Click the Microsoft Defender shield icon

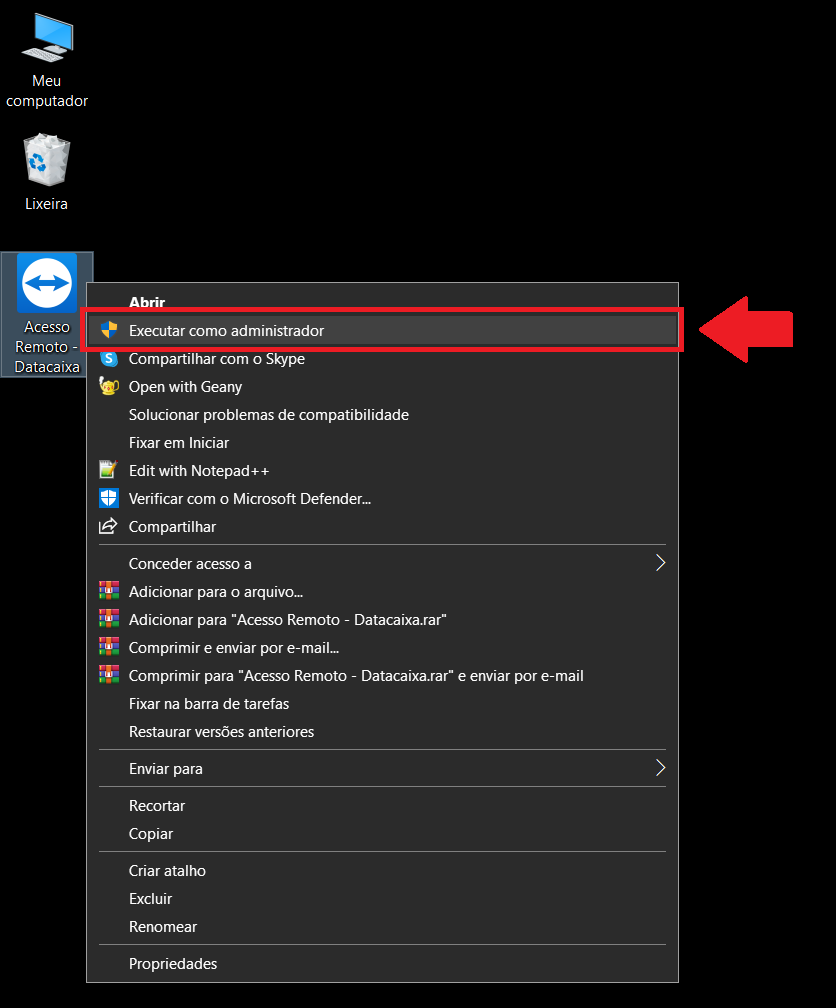pos(109,499)
